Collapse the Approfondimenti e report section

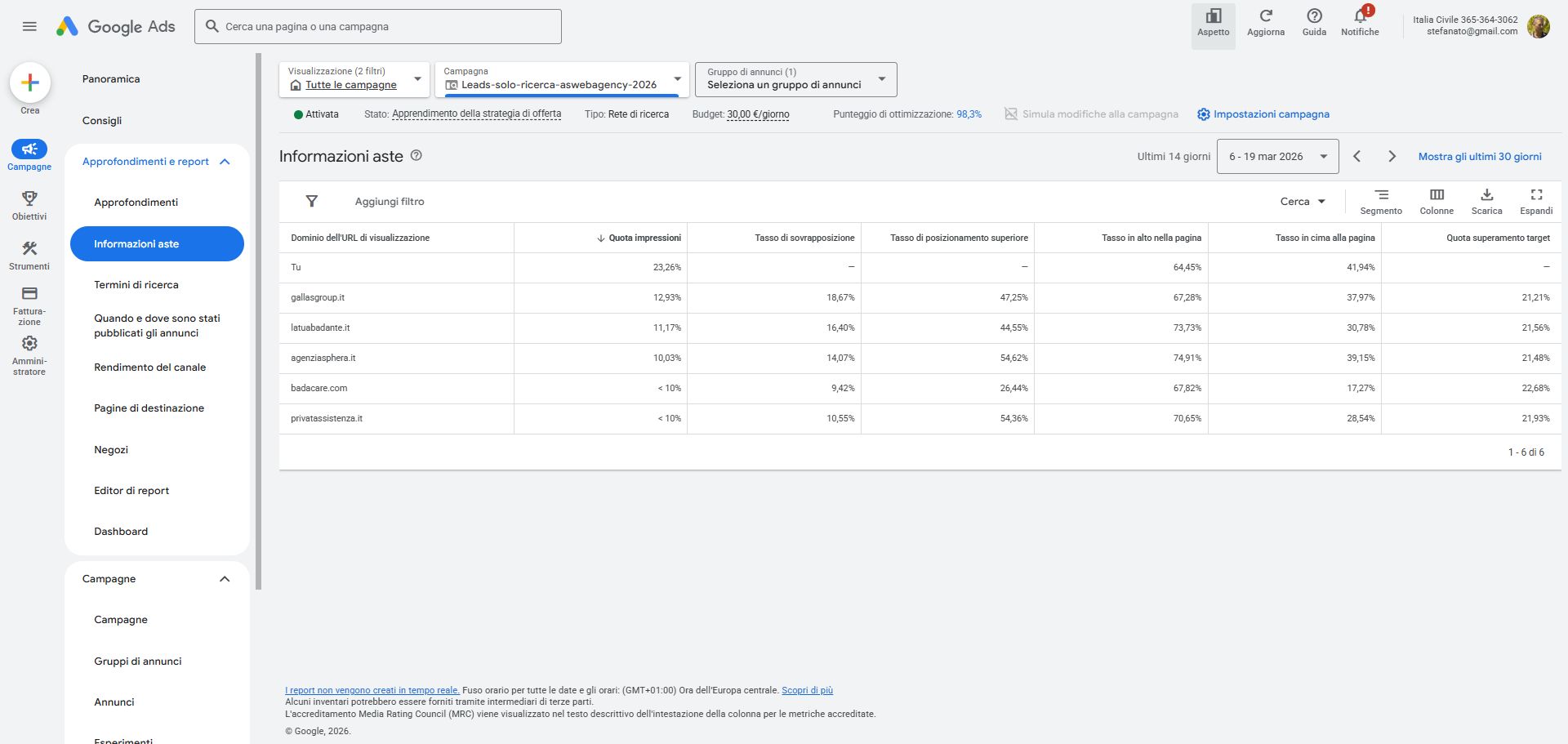click(225, 162)
